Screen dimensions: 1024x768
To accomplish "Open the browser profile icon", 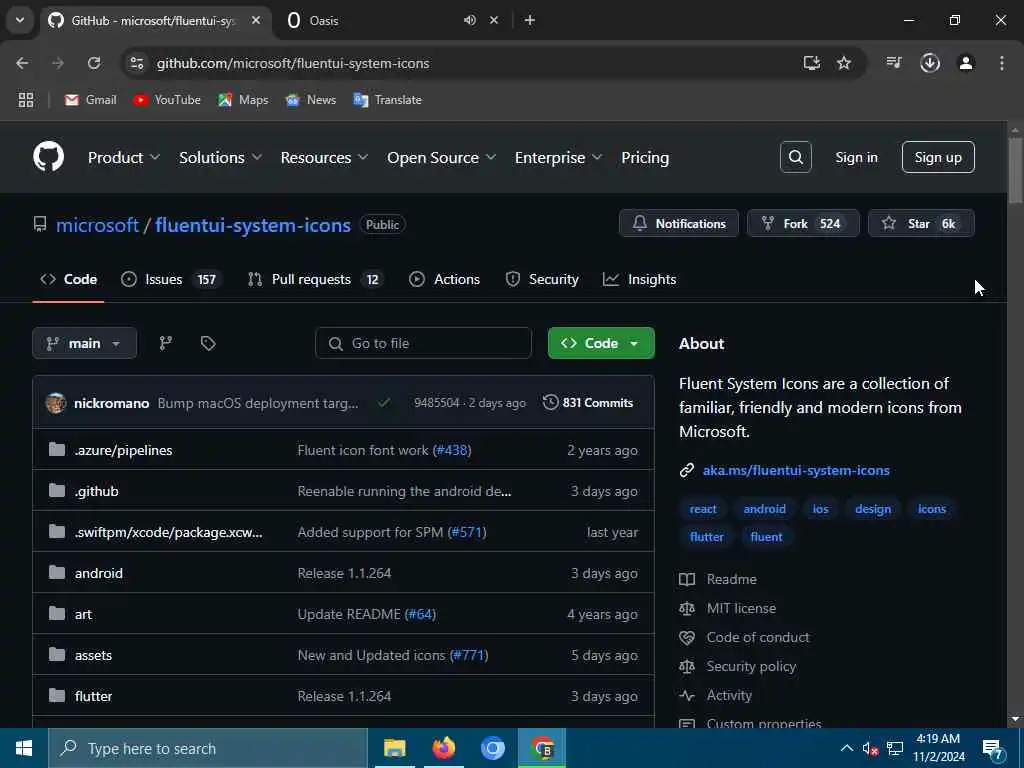I will coord(966,63).
